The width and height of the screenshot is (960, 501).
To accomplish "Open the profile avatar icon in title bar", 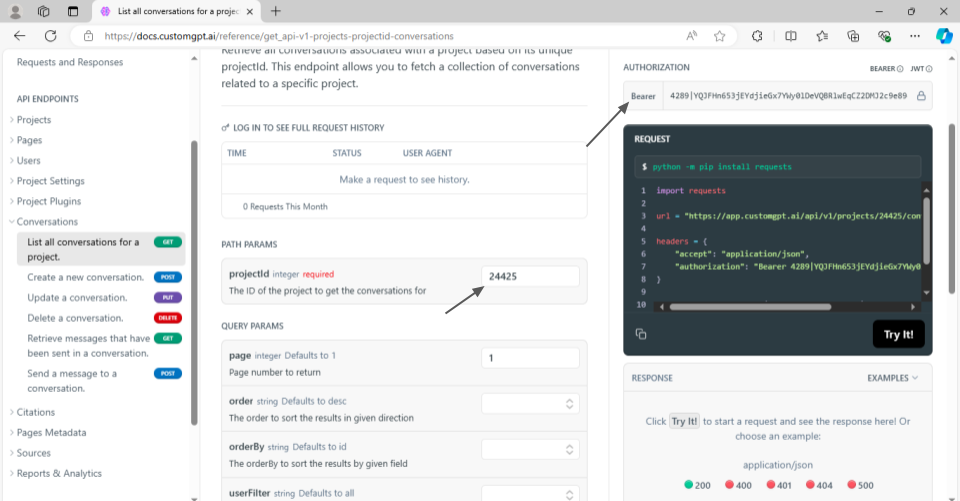I will (x=15, y=11).
